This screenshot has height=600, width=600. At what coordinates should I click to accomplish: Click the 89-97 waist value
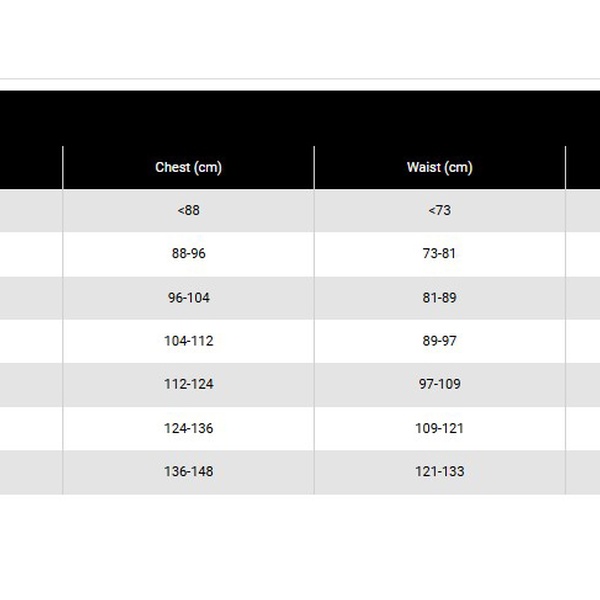point(439,341)
